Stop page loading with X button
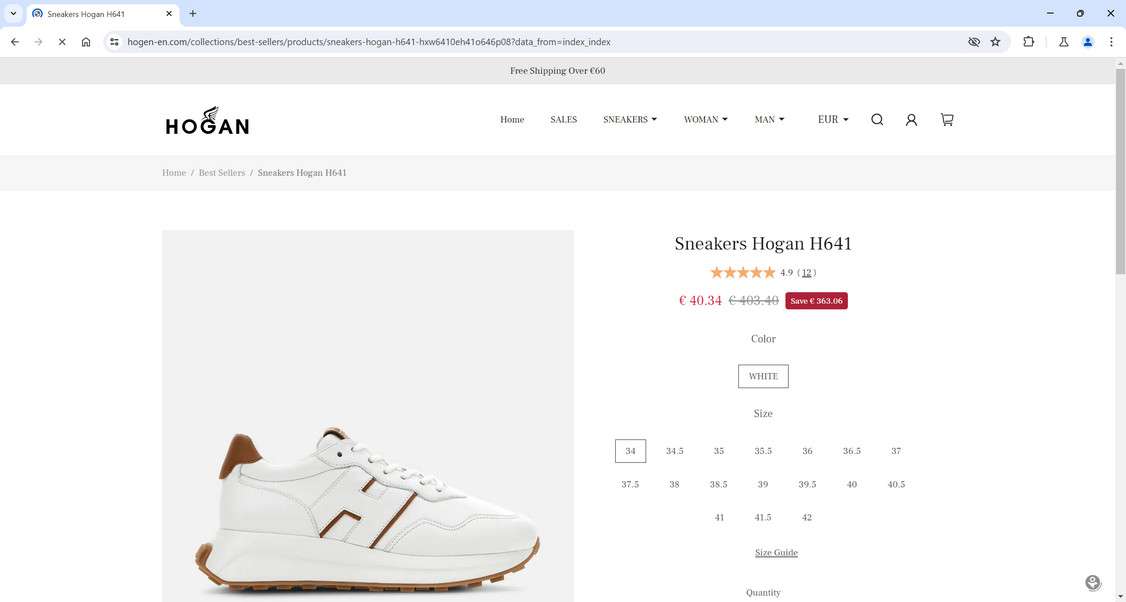The width and height of the screenshot is (1126, 602). 62,42
